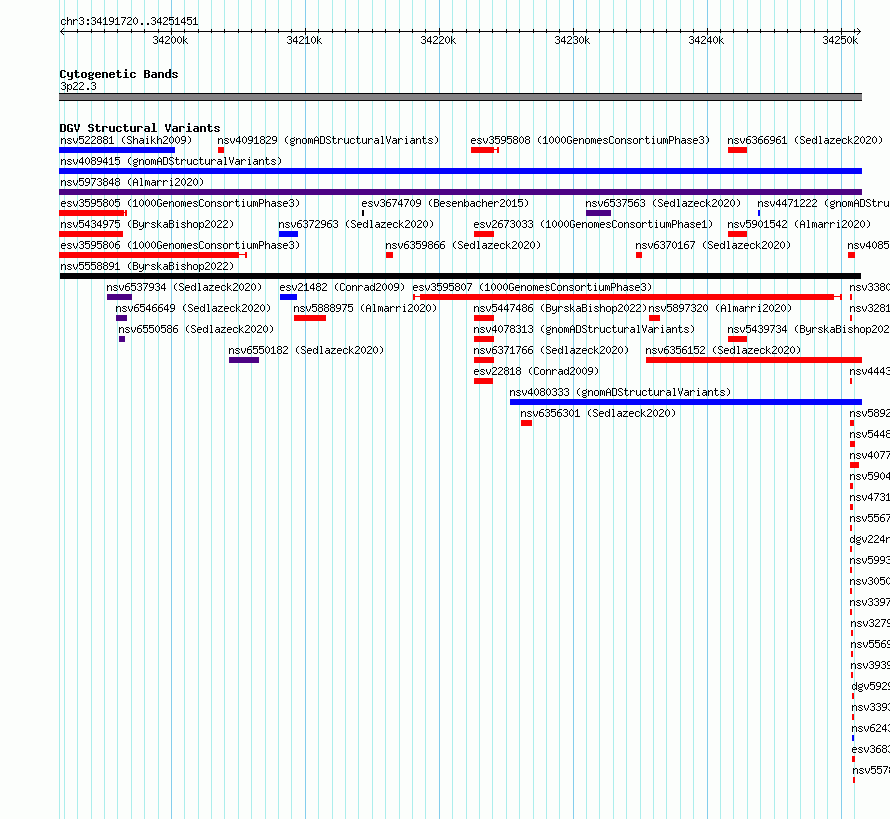Click the 34250k ruler tick label
Viewport: 890px width, 819px height.
click(x=840, y=40)
